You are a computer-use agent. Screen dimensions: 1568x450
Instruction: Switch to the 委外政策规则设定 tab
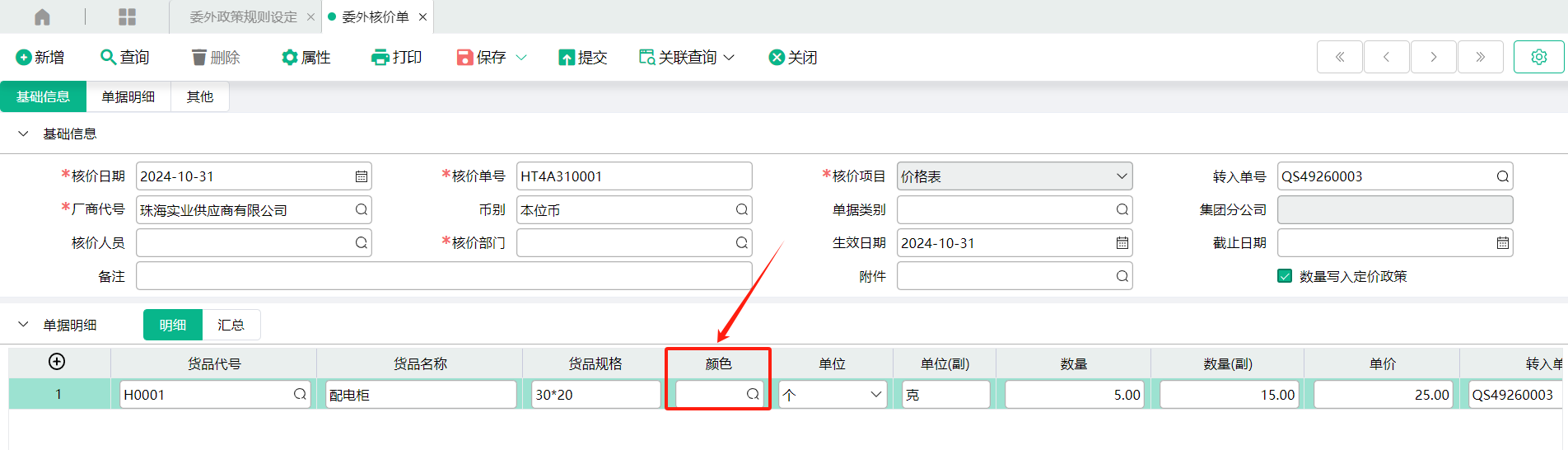[x=243, y=16]
